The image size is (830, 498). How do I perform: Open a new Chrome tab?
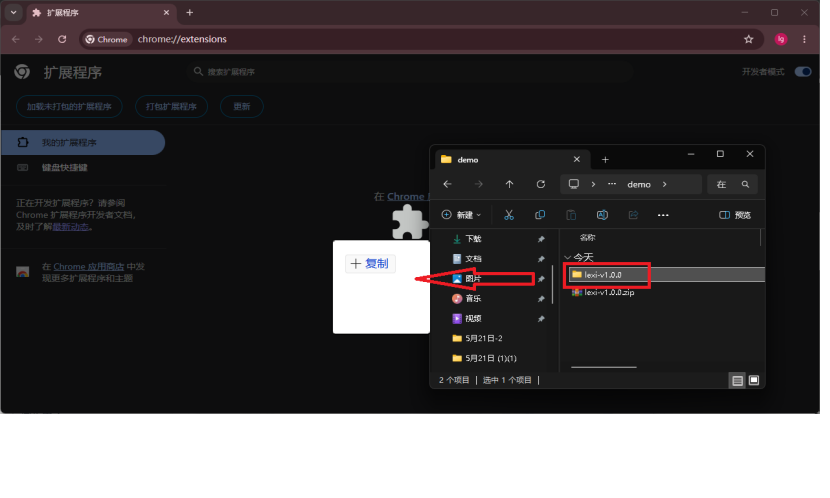click(x=190, y=13)
